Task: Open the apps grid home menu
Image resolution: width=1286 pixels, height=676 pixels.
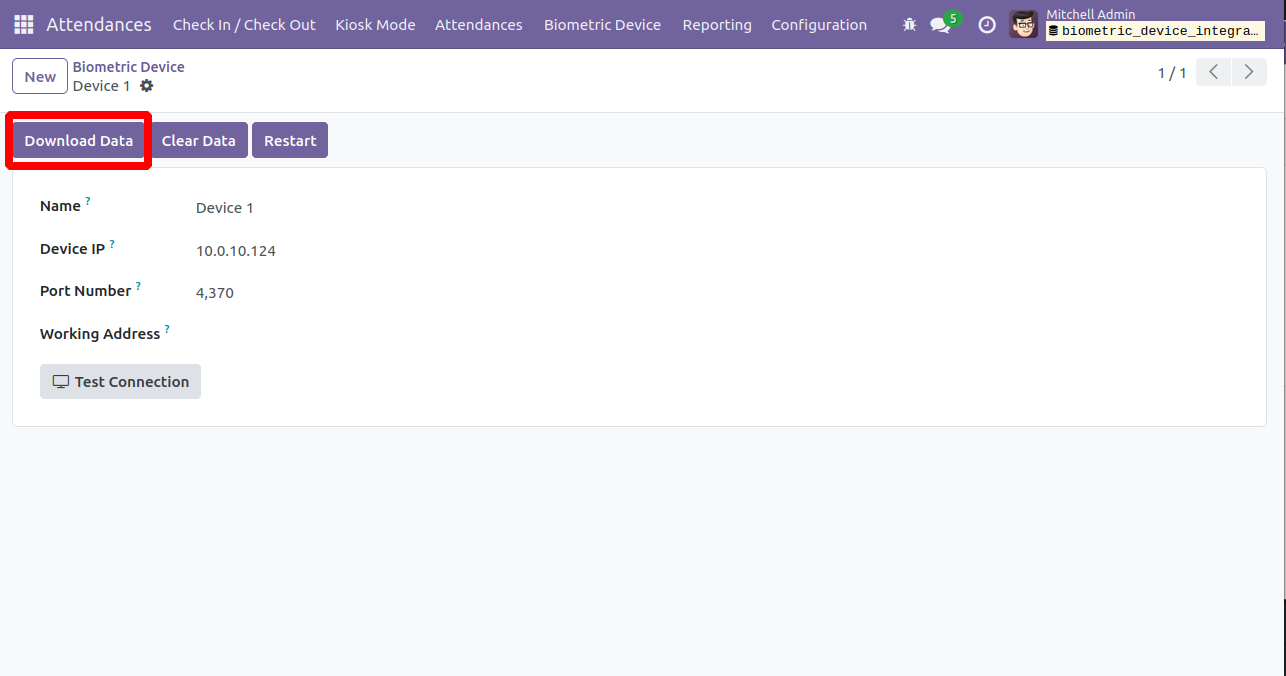Action: click(x=23, y=25)
